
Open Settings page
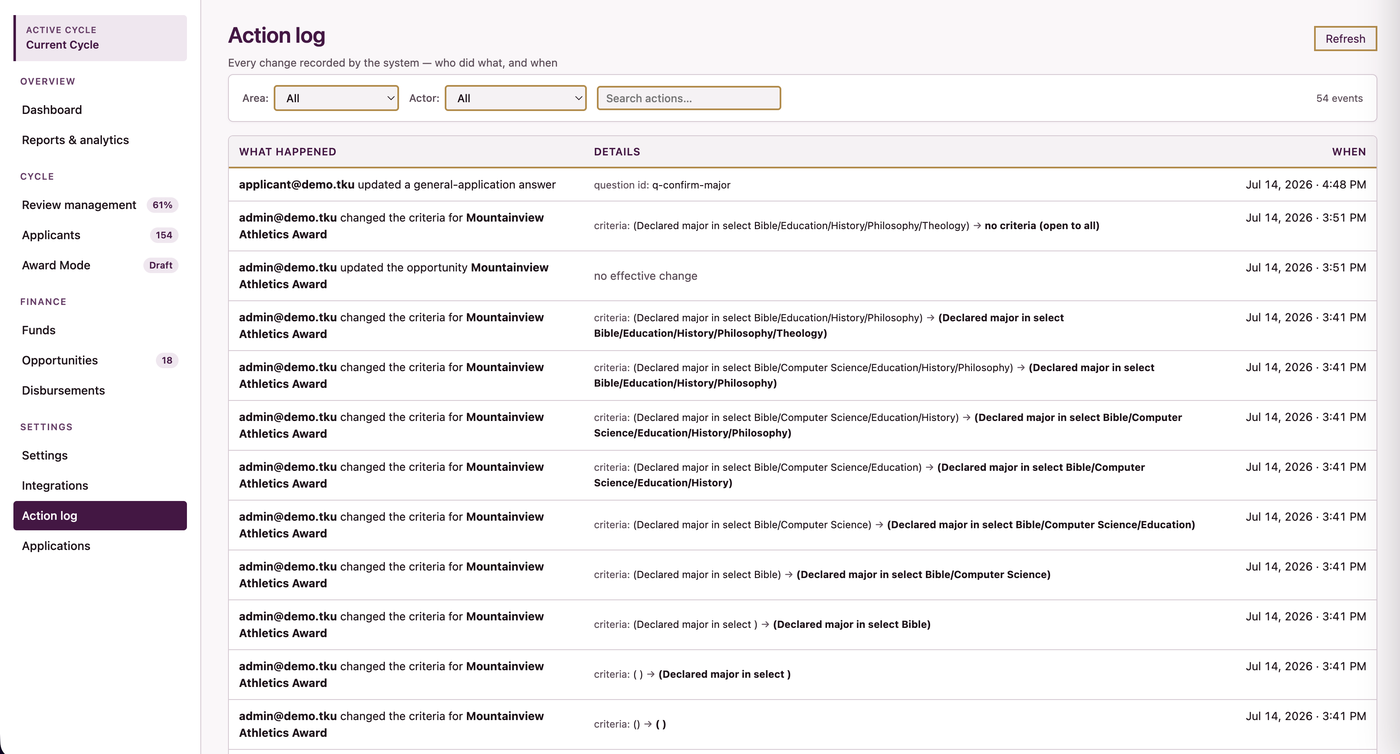[45, 455]
